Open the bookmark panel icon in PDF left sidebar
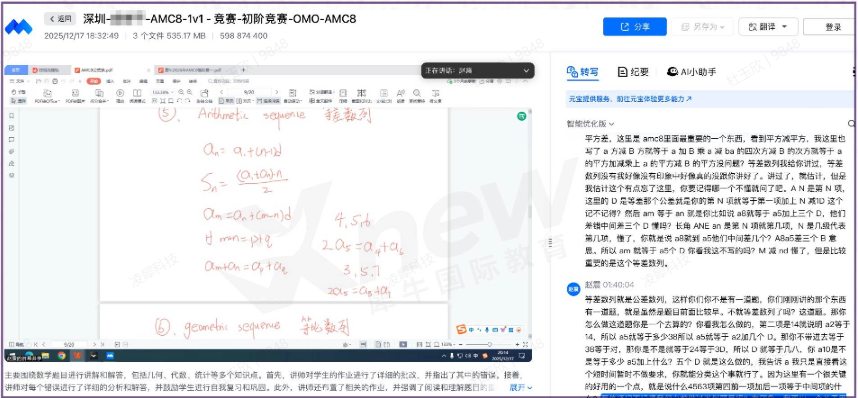This screenshot has width=858, height=398. pyautogui.click(x=12, y=116)
